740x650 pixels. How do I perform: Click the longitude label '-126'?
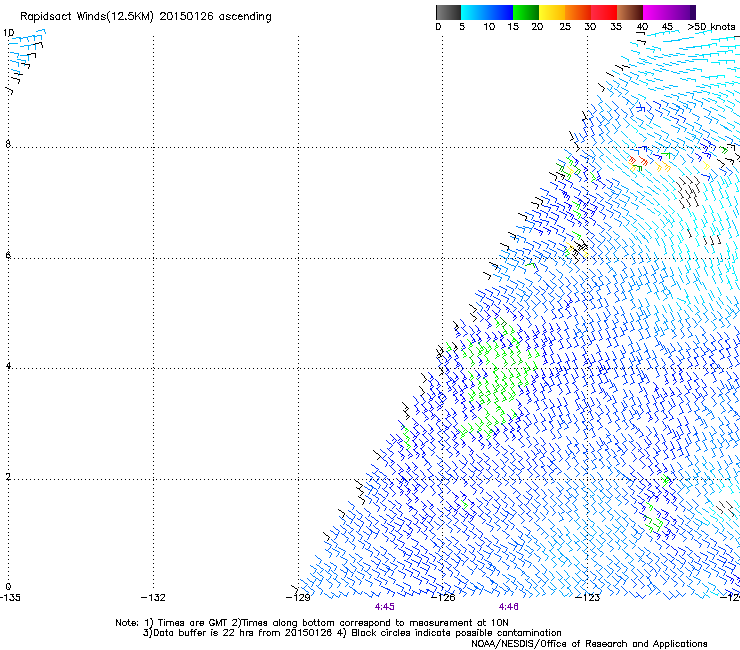444,598
